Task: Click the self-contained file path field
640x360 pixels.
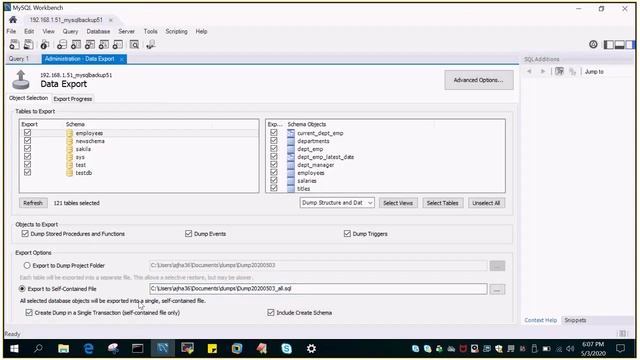Action: (x=318, y=289)
